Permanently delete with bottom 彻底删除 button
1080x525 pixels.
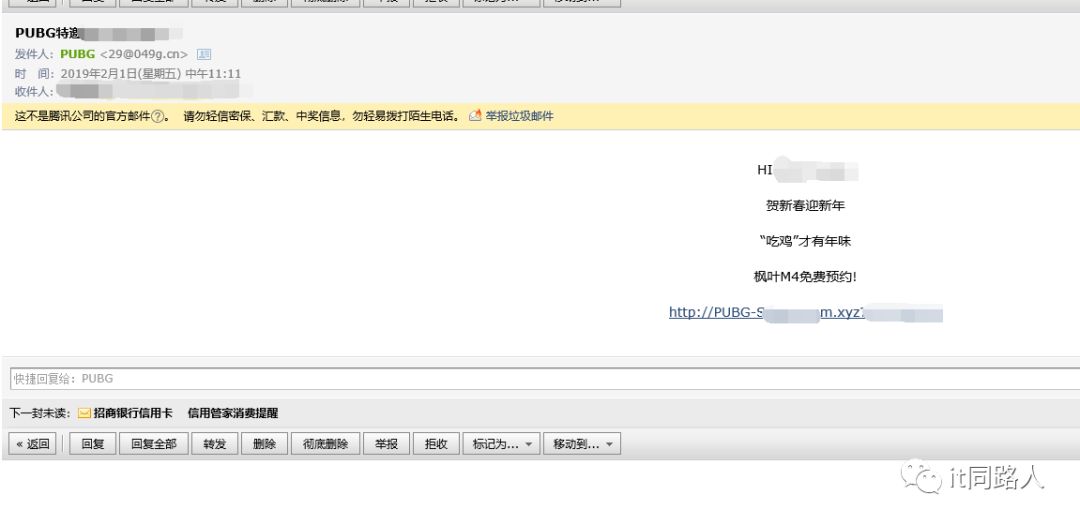(x=325, y=444)
